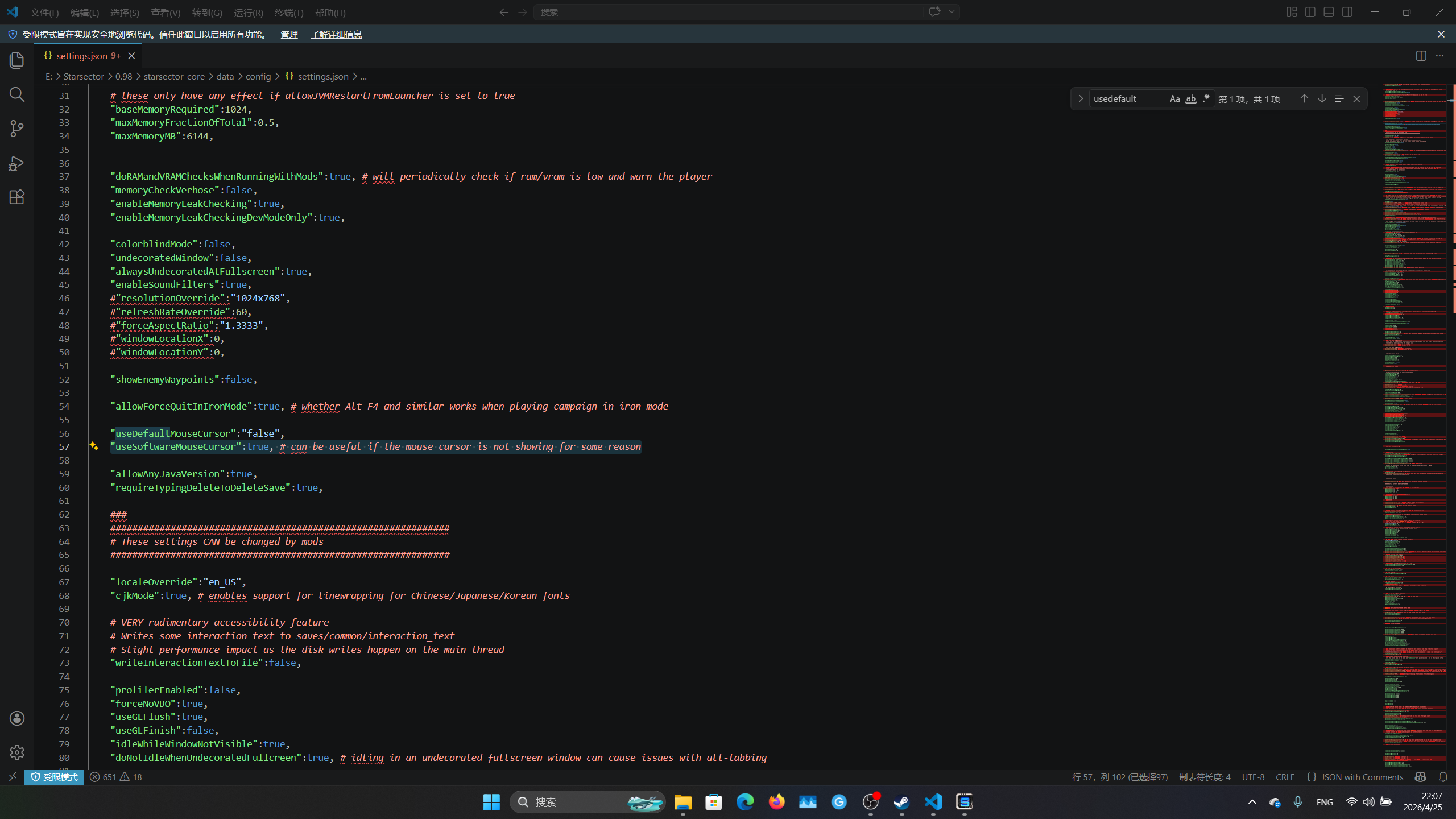The image size is (1456, 819).
Task: Open the dropdown next to Copilot chat icon
Action: pos(952,12)
